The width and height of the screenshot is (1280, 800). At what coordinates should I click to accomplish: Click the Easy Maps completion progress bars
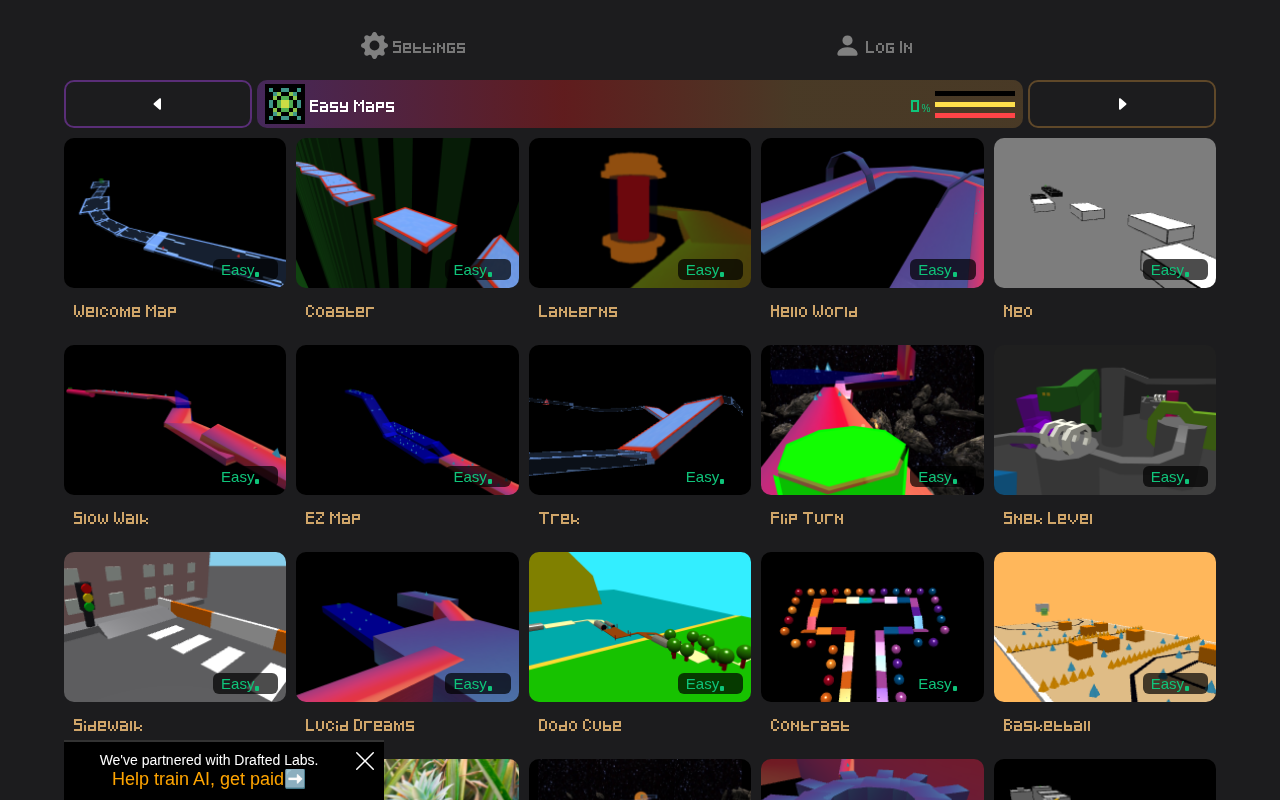click(x=975, y=104)
